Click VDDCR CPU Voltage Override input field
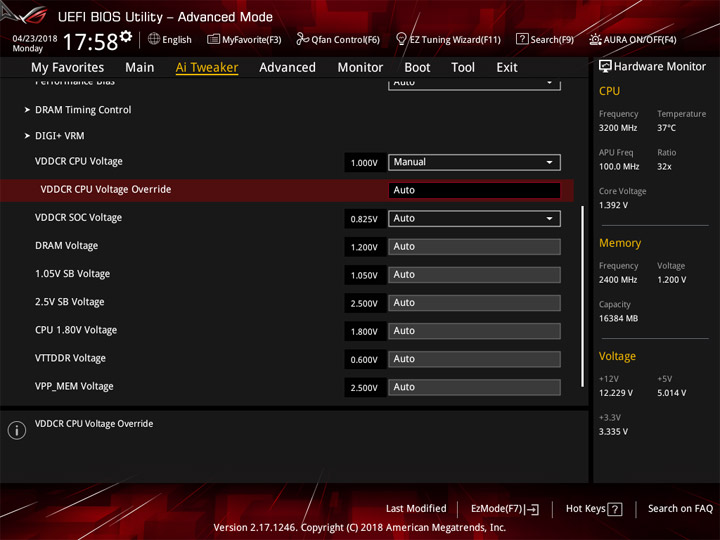720x540 pixels. [x=474, y=190]
